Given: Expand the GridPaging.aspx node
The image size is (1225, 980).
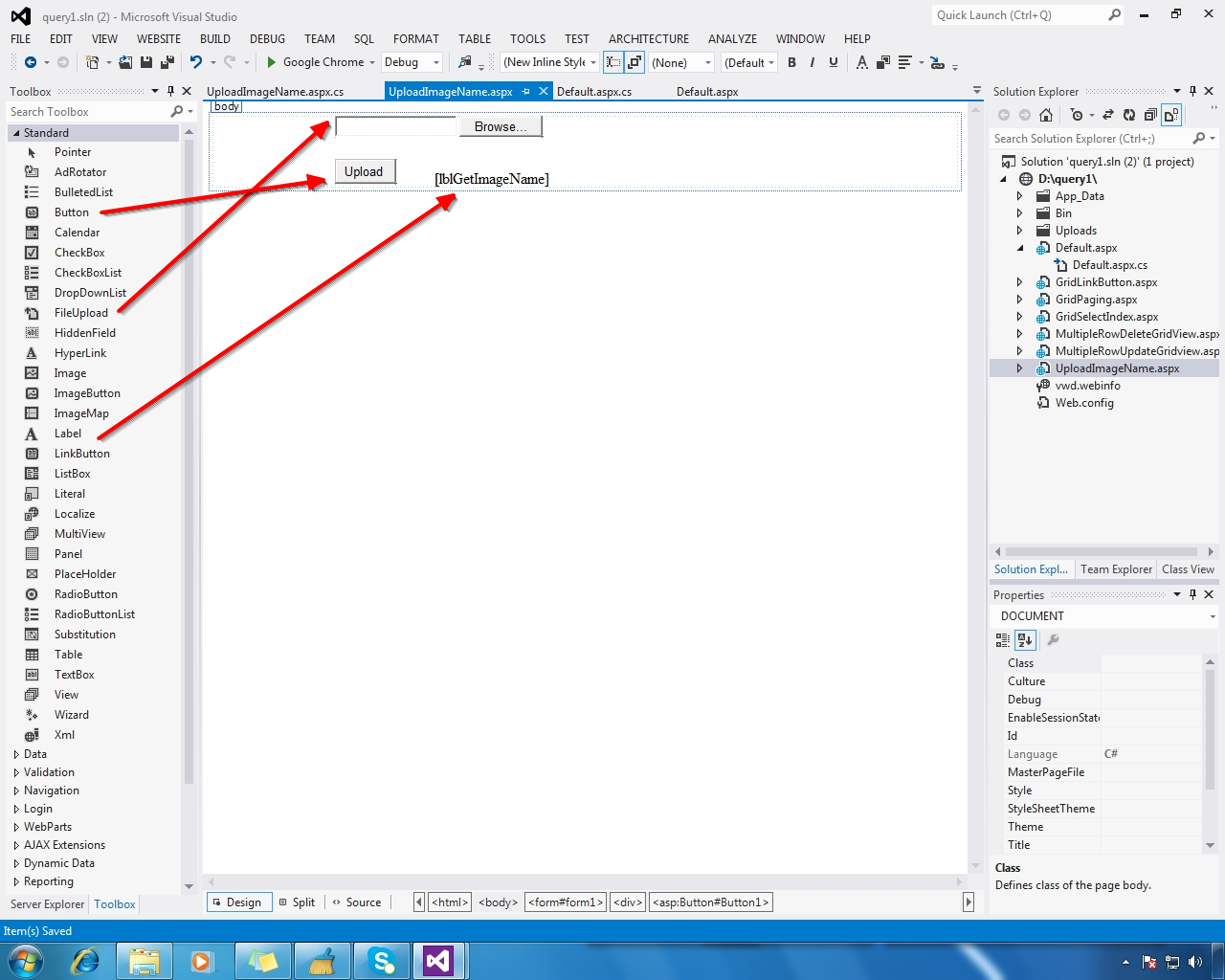Looking at the screenshot, I should point(1019,299).
